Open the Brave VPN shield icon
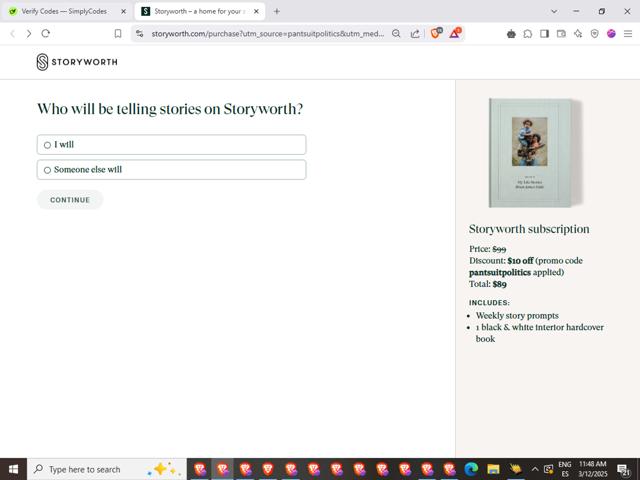The image size is (640, 480). [x=595, y=34]
